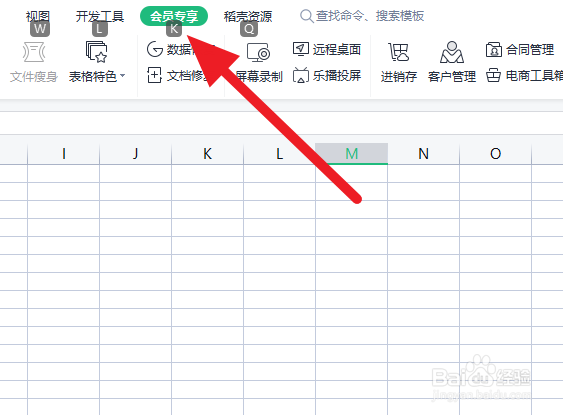Open the 表格特色 icon

(x=96, y=52)
